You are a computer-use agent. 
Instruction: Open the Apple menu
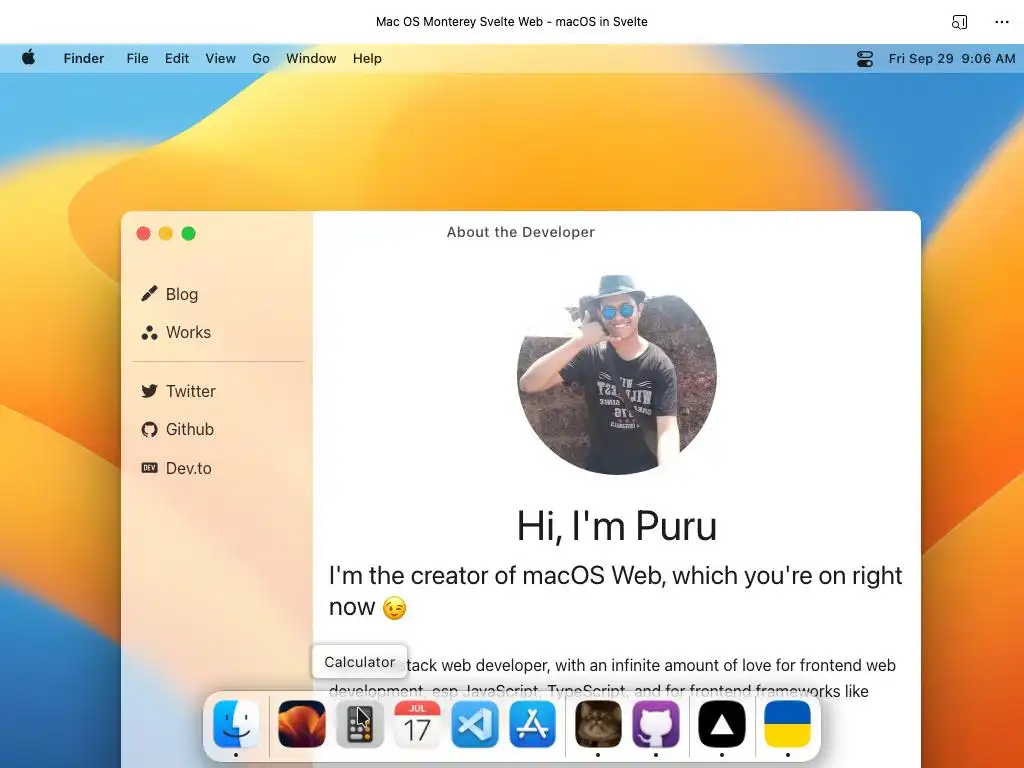click(x=29, y=58)
